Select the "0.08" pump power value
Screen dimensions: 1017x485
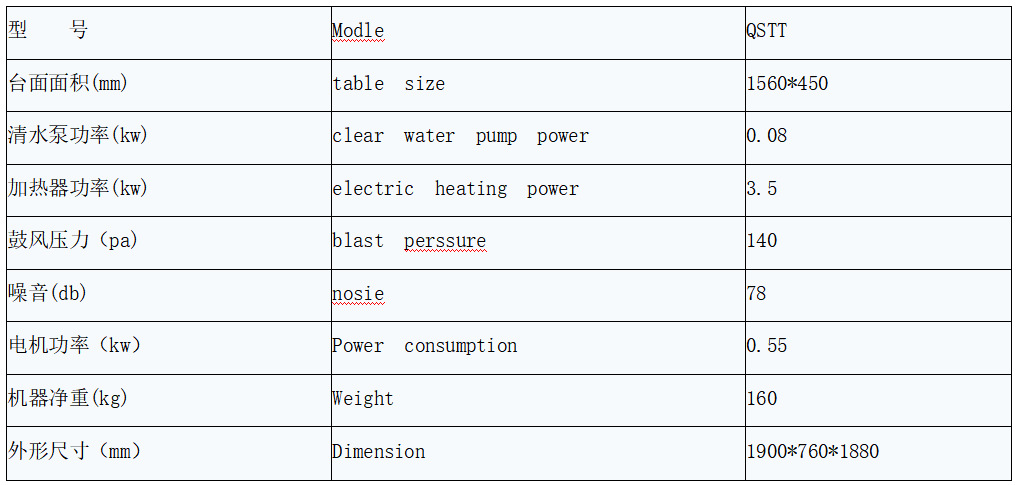(767, 136)
